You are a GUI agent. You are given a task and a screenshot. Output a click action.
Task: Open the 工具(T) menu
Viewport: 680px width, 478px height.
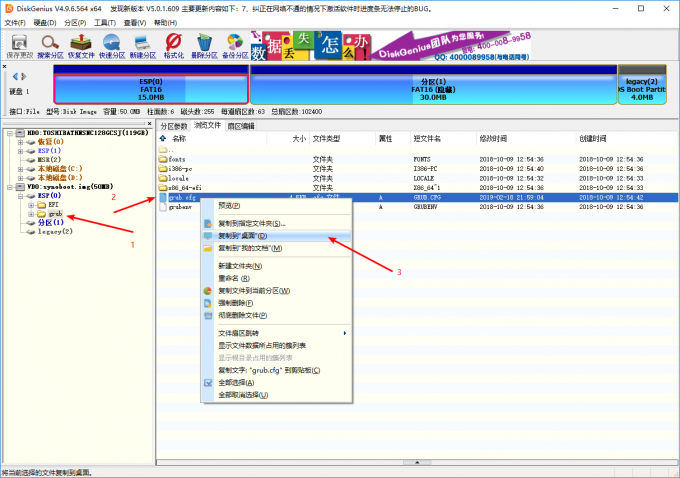tap(104, 21)
